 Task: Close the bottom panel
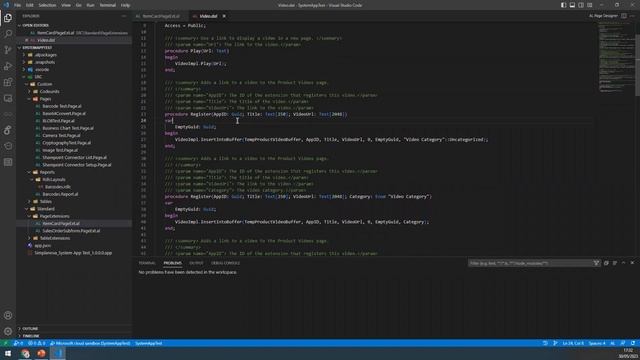632,263
